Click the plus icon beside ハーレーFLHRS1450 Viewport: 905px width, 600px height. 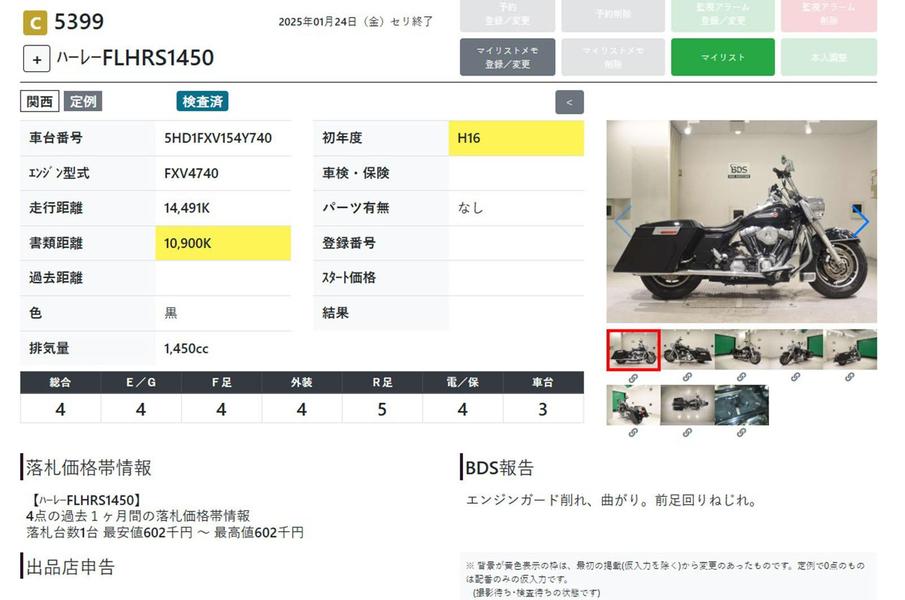[x=37, y=59]
